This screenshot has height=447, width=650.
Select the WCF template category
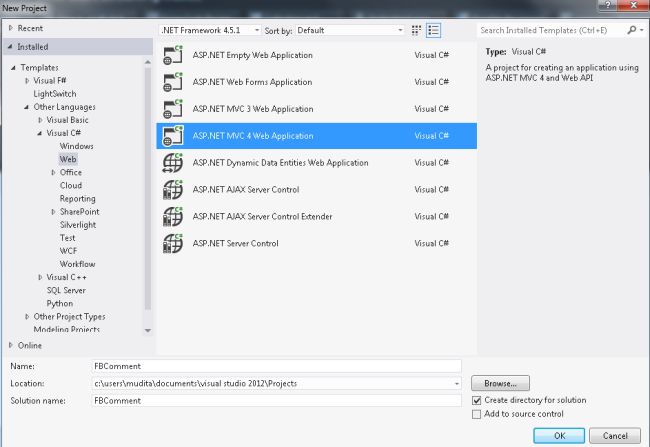click(x=68, y=251)
